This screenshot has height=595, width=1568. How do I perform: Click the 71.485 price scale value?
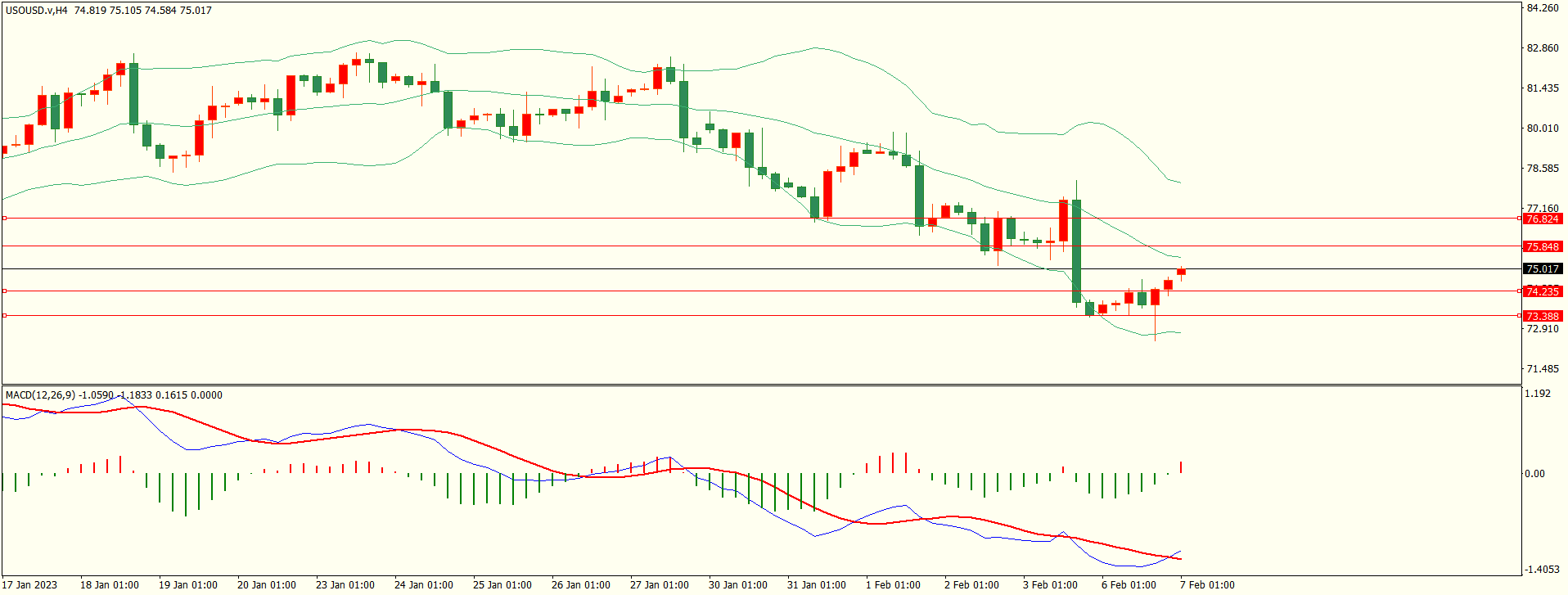[x=1543, y=369]
